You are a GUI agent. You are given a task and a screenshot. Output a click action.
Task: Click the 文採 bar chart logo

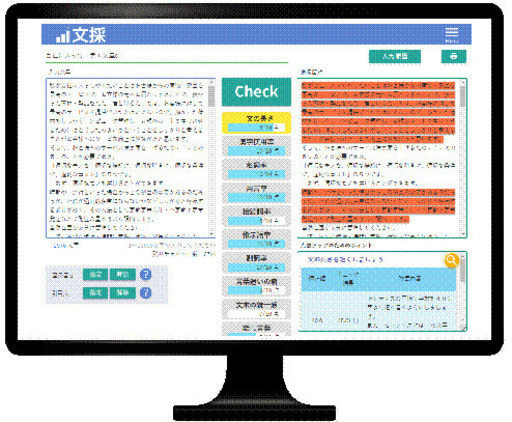(x=81, y=35)
